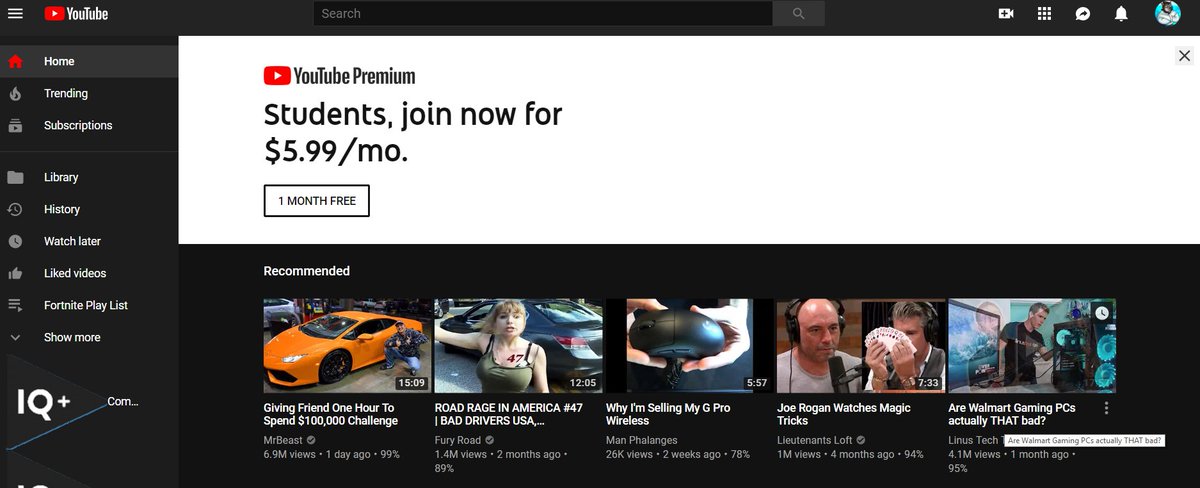Click the Recommended section heading
1200x488 pixels.
pyautogui.click(x=307, y=271)
